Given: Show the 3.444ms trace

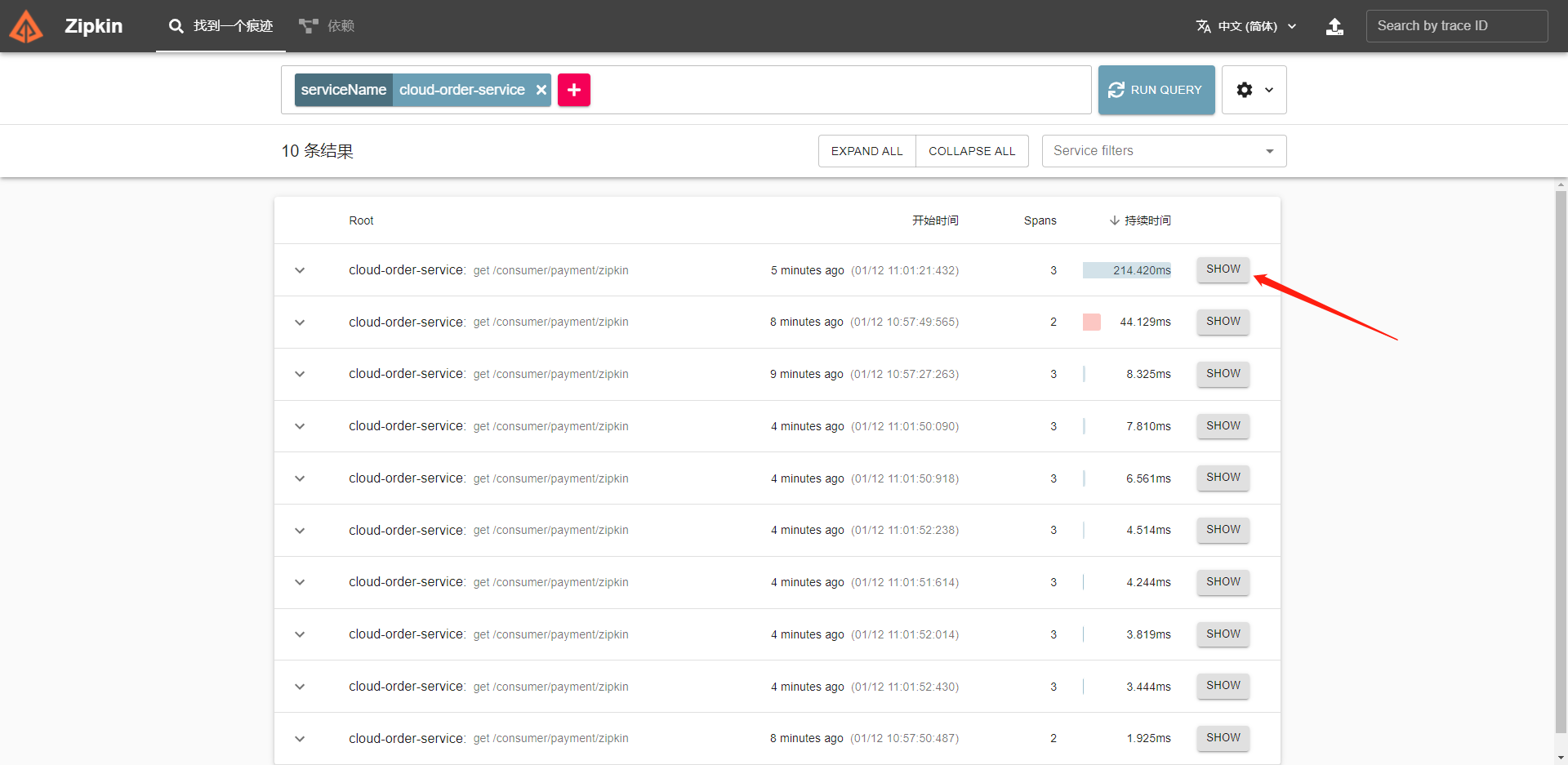Looking at the screenshot, I should pos(1223,686).
